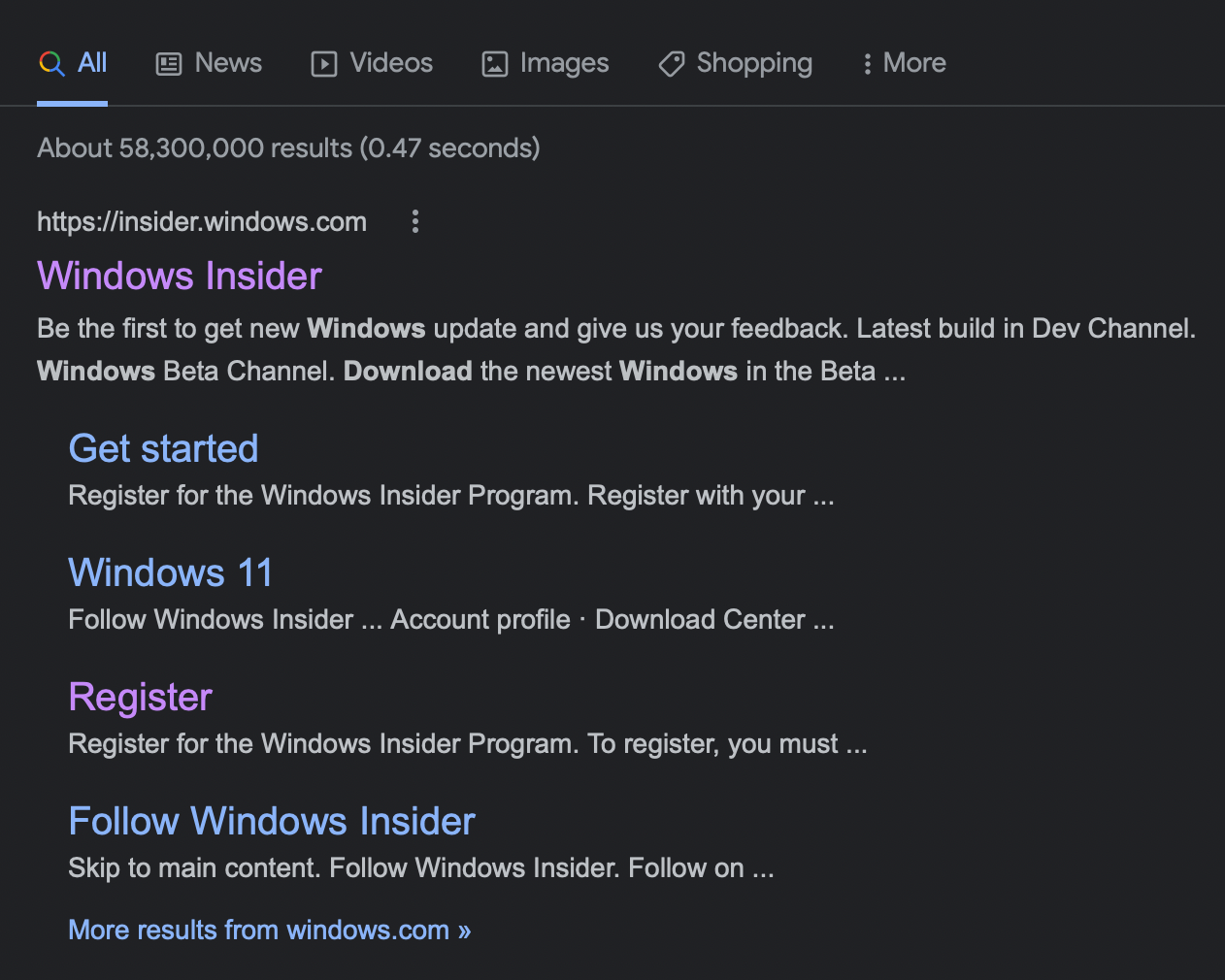Open the Follow Windows Insider sitelink
1225x980 pixels.
tap(272, 822)
